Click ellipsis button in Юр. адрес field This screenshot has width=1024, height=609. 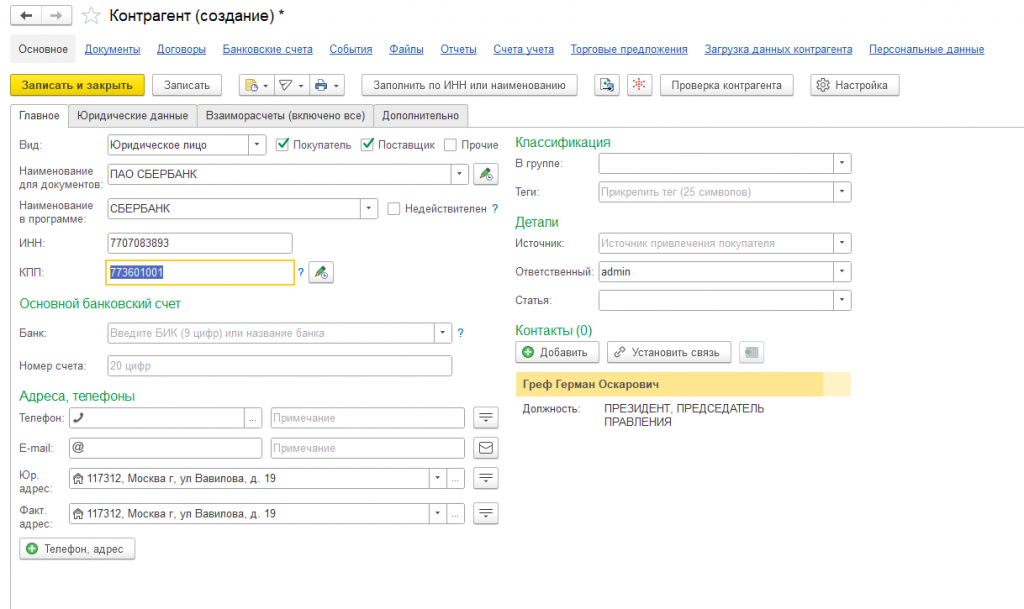click(x=455, y=478)
